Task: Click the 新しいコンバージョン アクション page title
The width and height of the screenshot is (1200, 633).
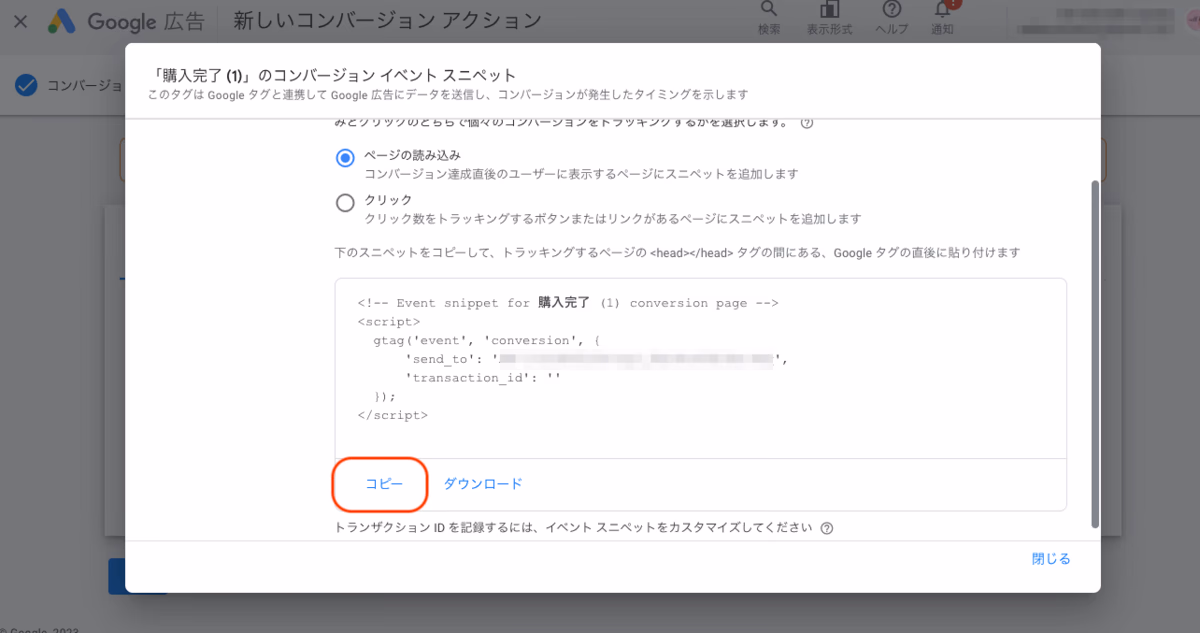Action: (387, 21)
